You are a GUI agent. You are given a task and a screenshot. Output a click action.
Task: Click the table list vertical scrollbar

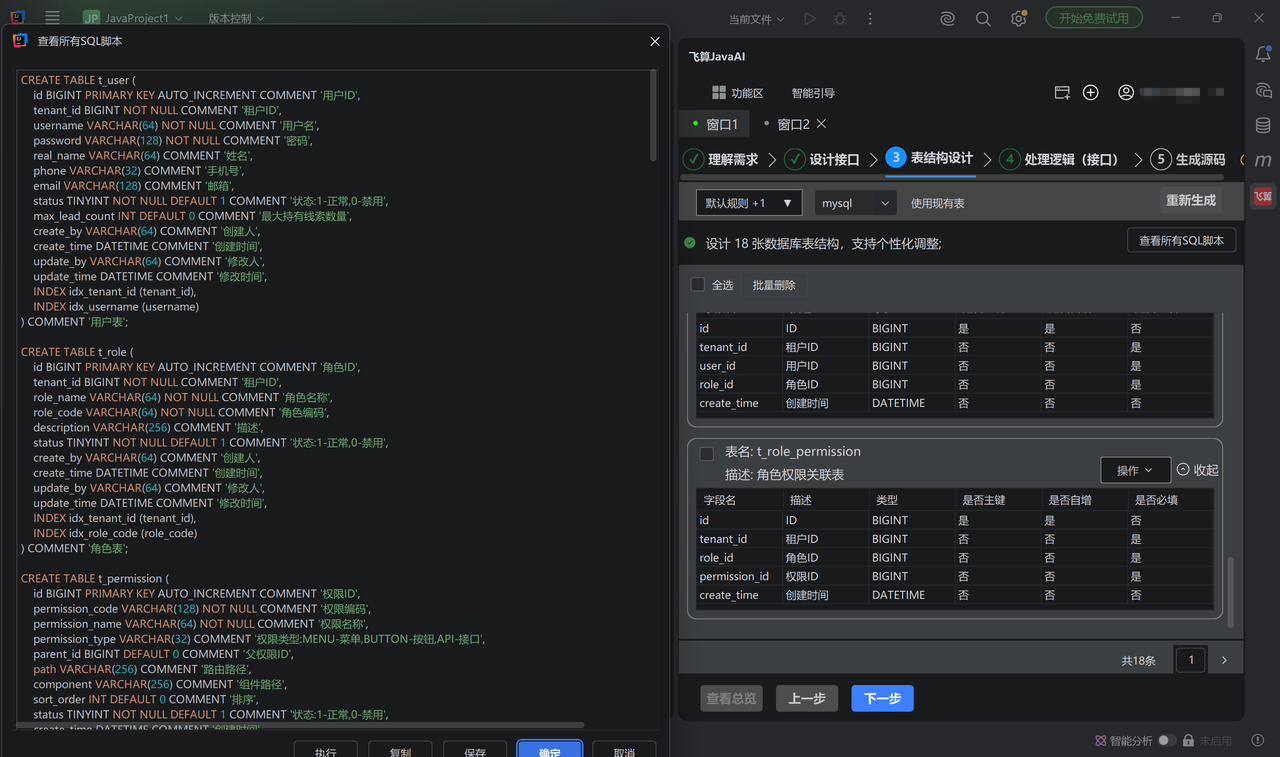point(1230,590)
